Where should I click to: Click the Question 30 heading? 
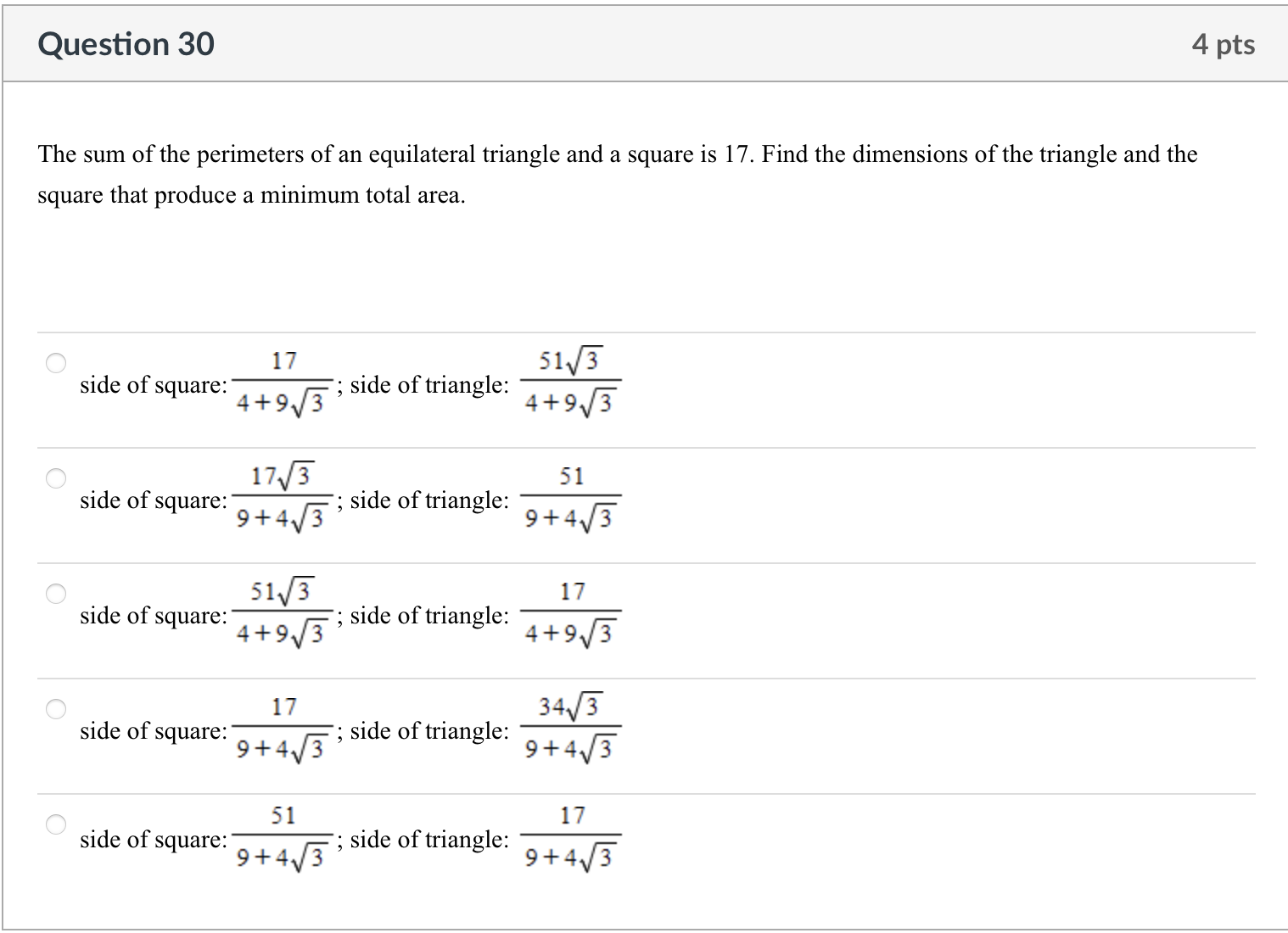pyautogui.click(x=126, y=44)
